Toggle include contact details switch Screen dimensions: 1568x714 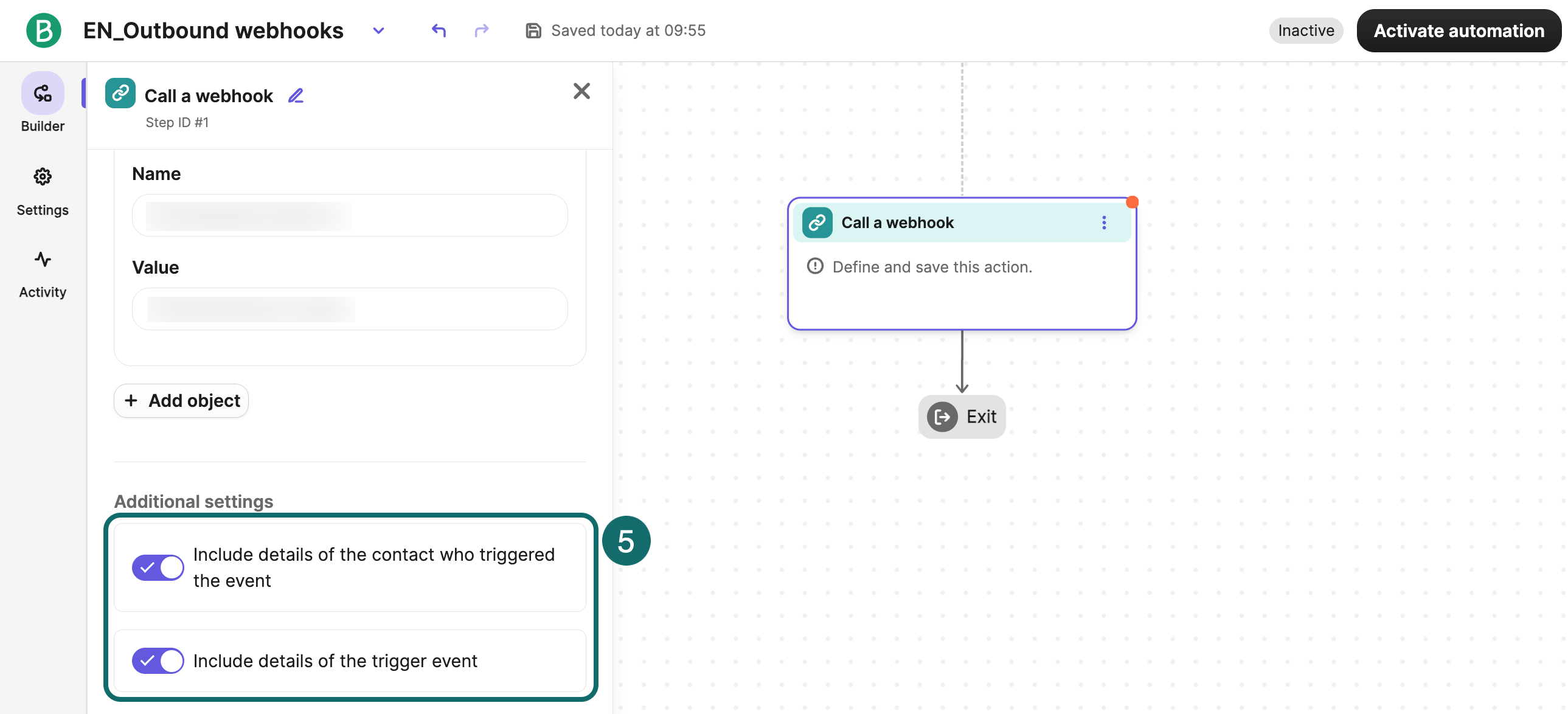(x=158, y=567)
